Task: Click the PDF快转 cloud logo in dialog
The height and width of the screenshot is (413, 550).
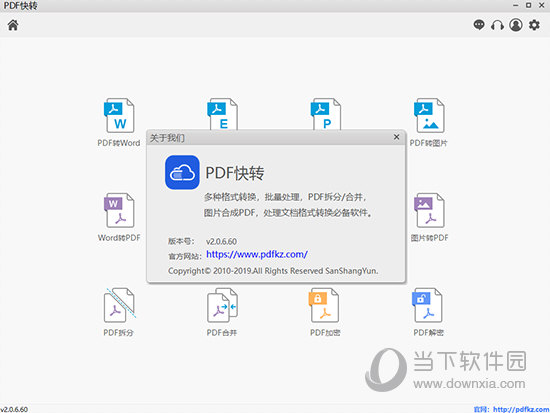Action: coord(182,172)
